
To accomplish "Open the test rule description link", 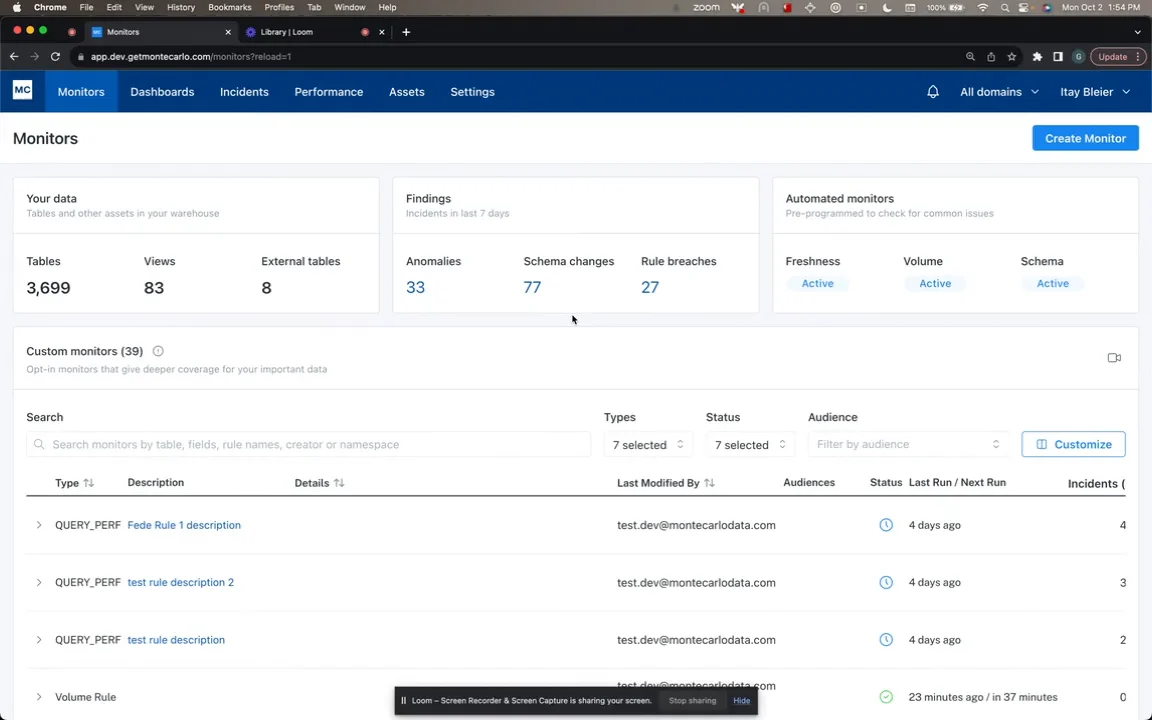I will tap(176, 639).
